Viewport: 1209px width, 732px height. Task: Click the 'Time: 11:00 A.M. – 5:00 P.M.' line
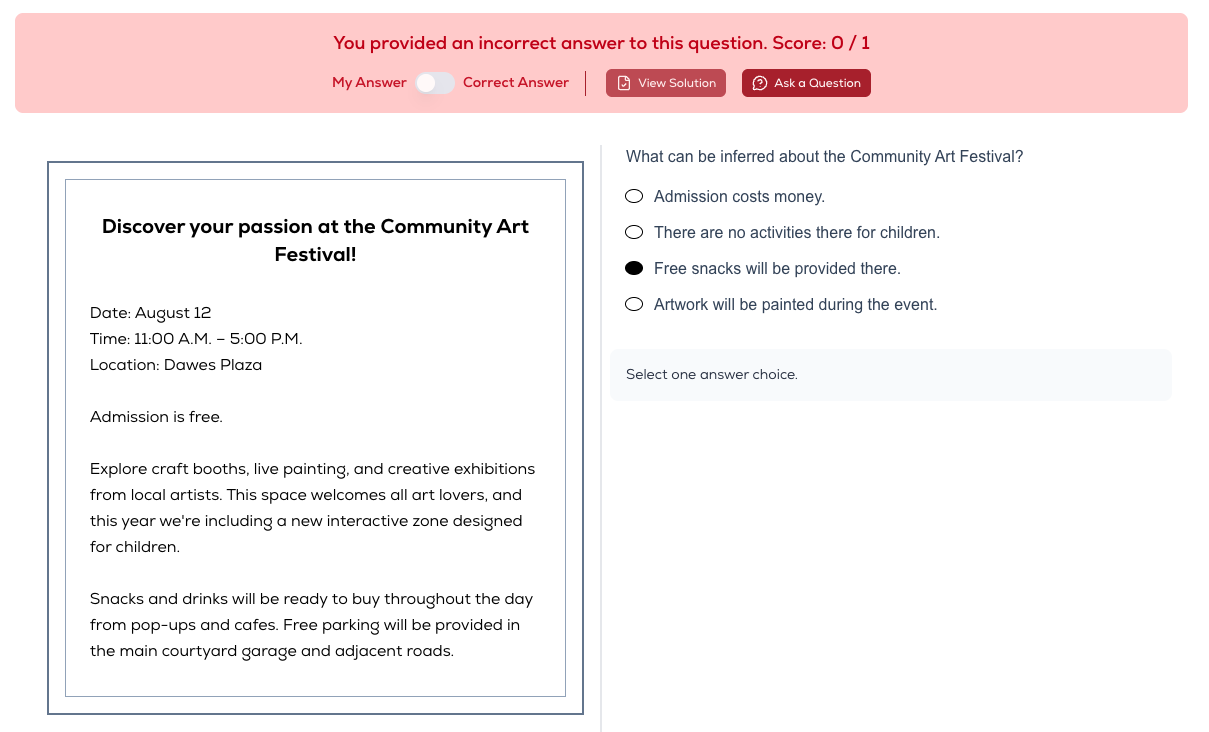point(196,339)
